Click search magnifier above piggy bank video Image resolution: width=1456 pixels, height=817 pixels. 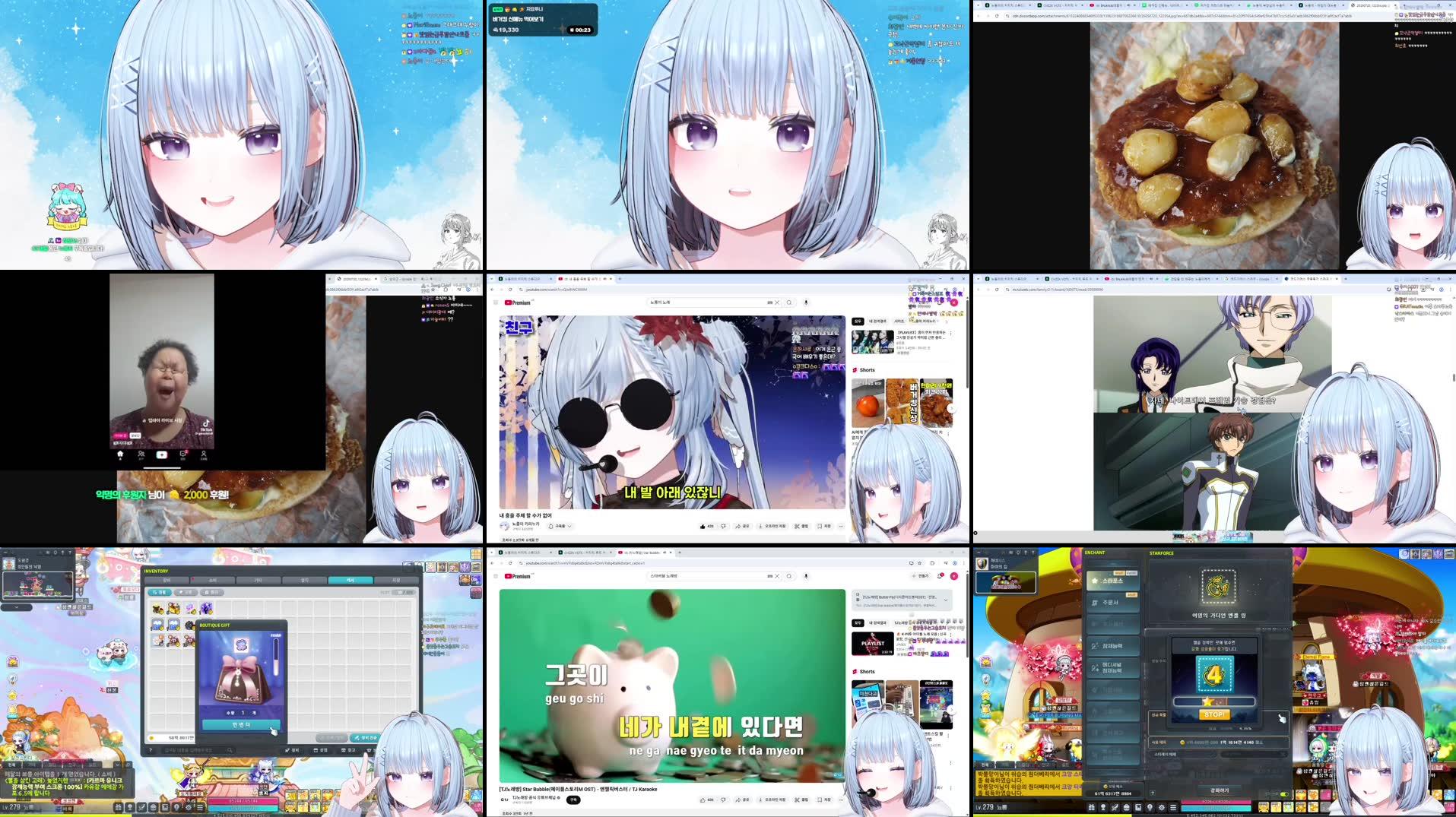tap(789, 576)
